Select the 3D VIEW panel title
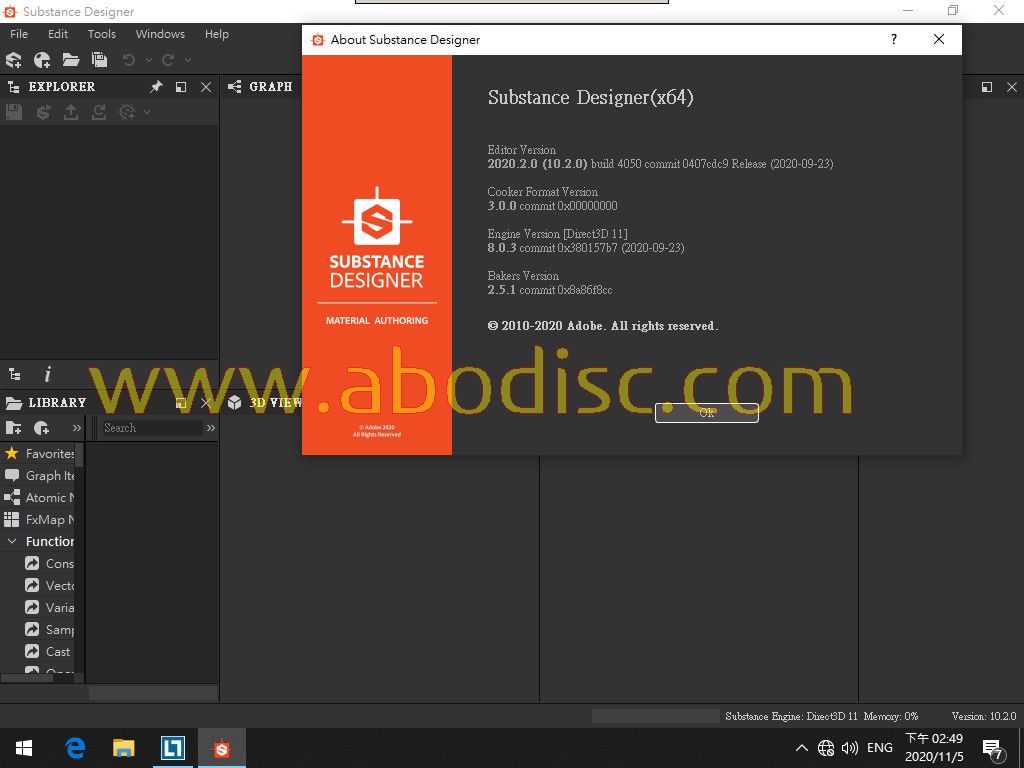 pos(275,403)
